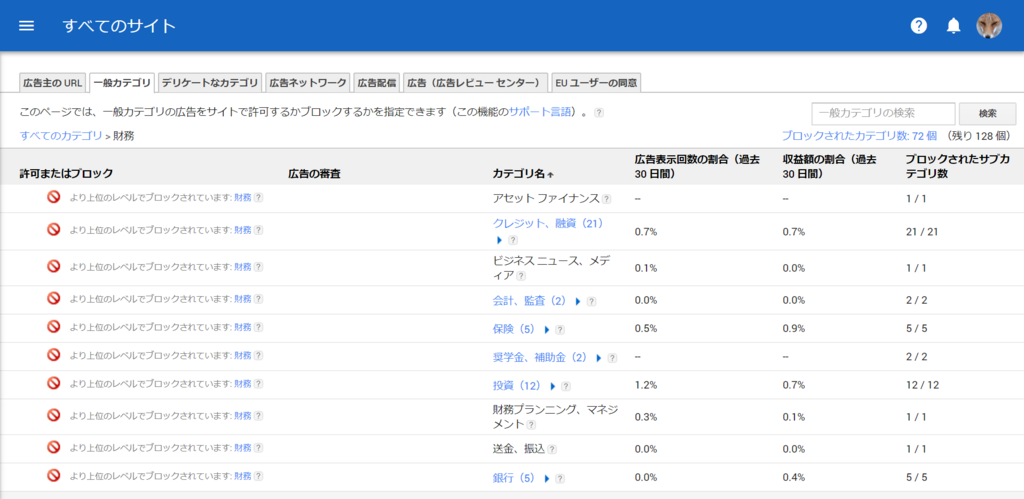The height and width of the screenshot is (499, 1024).
Task: Open EU ユーザーの同意 tab
Action: click(x=596, y=83)
